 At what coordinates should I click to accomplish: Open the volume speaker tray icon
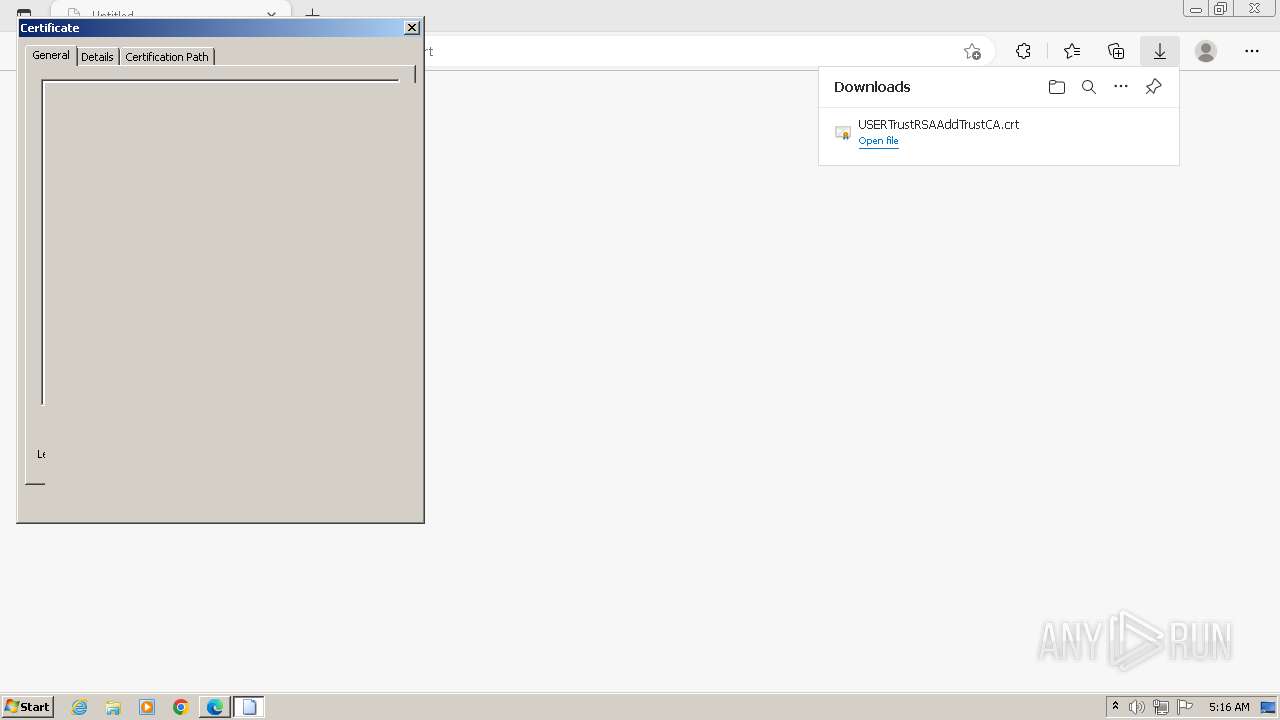1137,707
